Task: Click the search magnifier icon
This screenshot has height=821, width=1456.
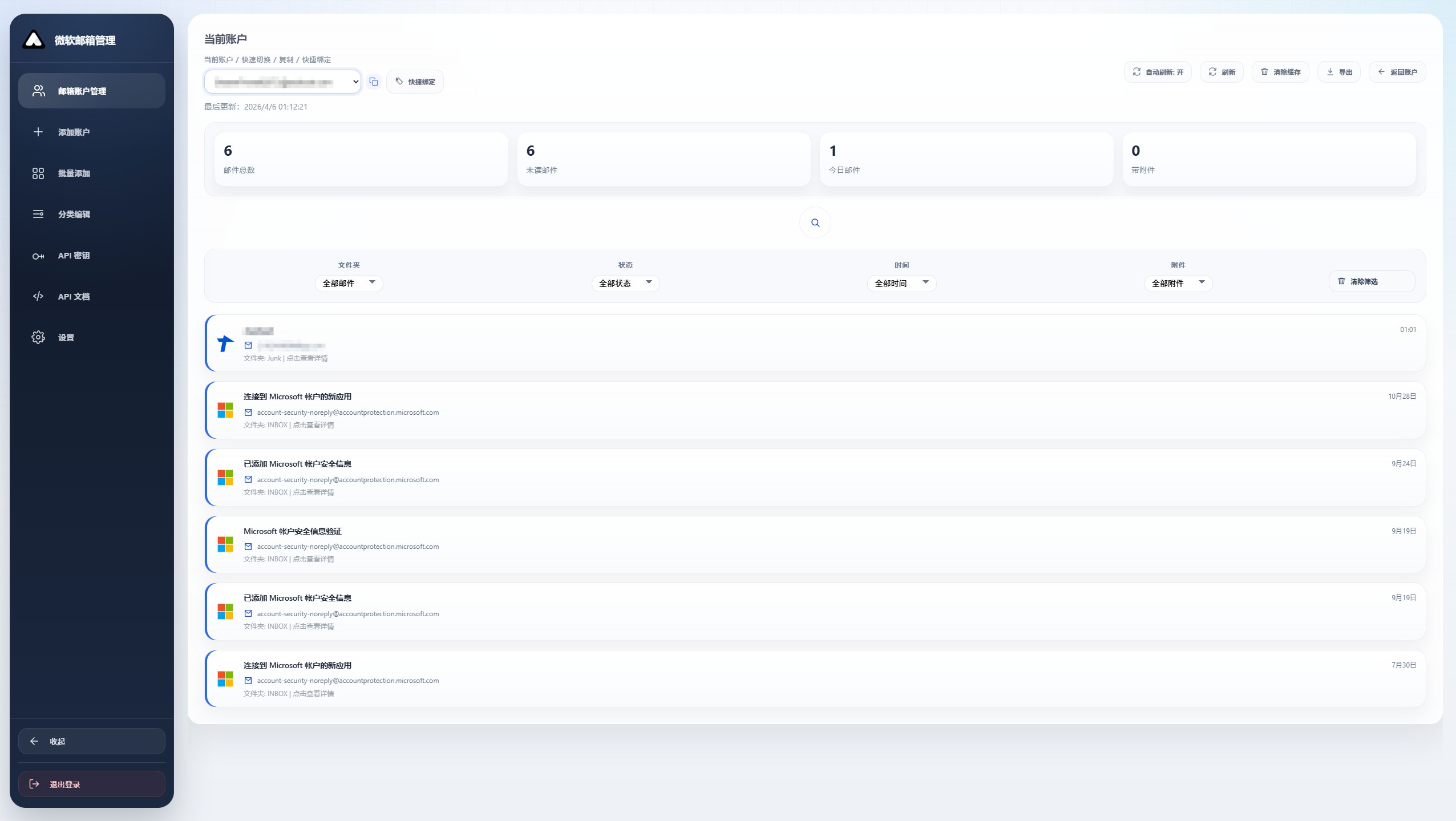Action: [815, 223]
